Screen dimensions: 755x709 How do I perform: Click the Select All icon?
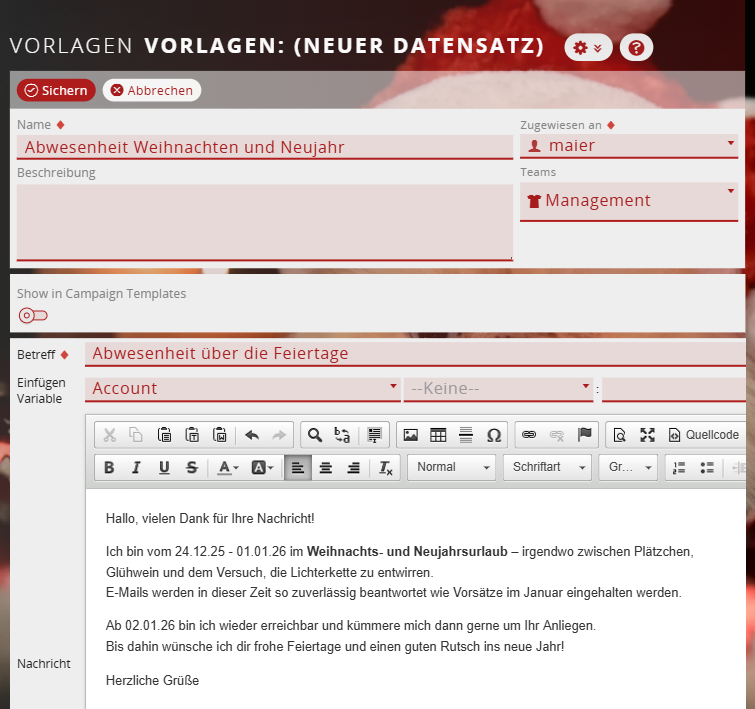tap(374, 435)
